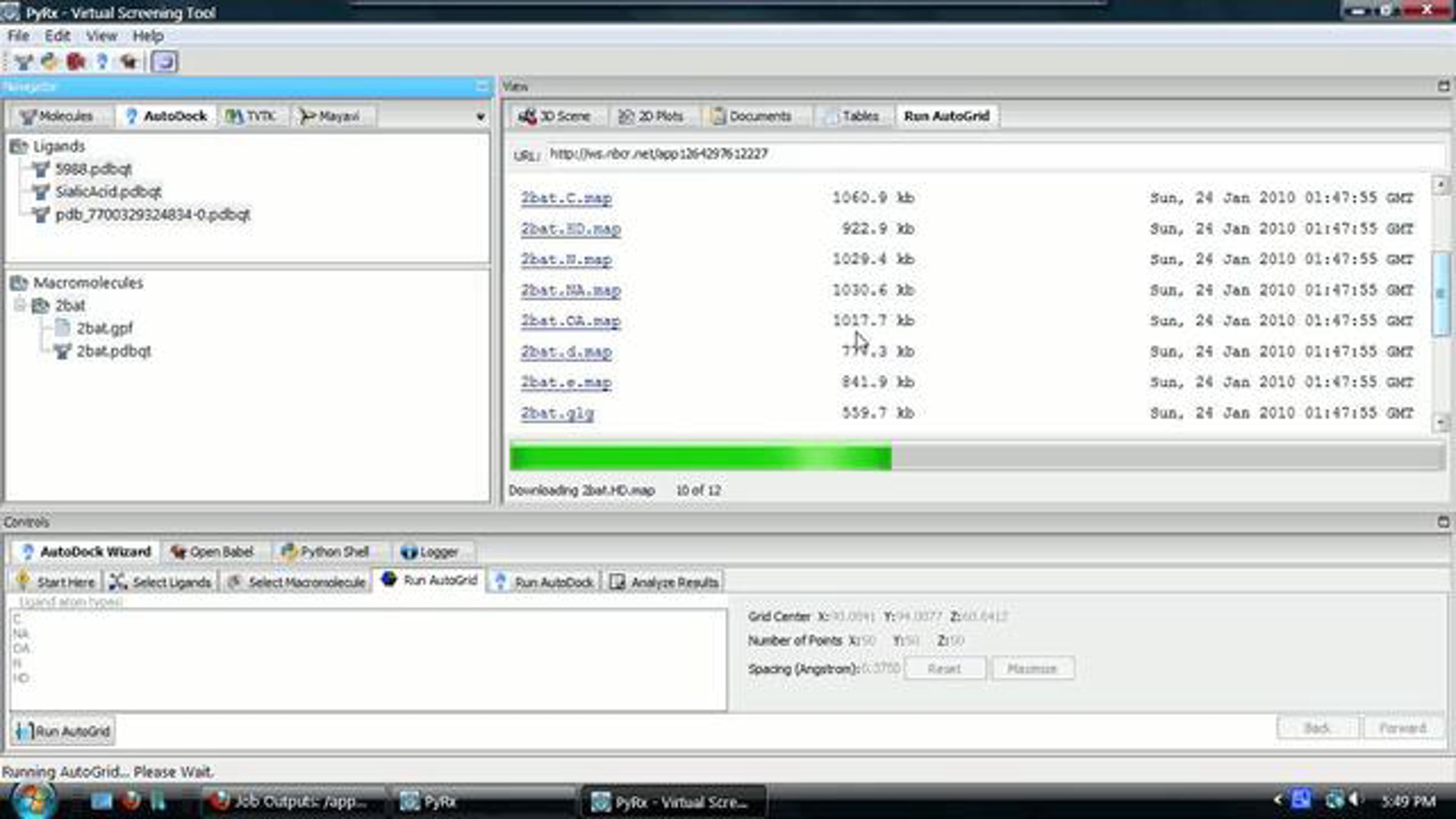
Task: Maximize the View panel using its corner button
Action: pos(1444,87)
